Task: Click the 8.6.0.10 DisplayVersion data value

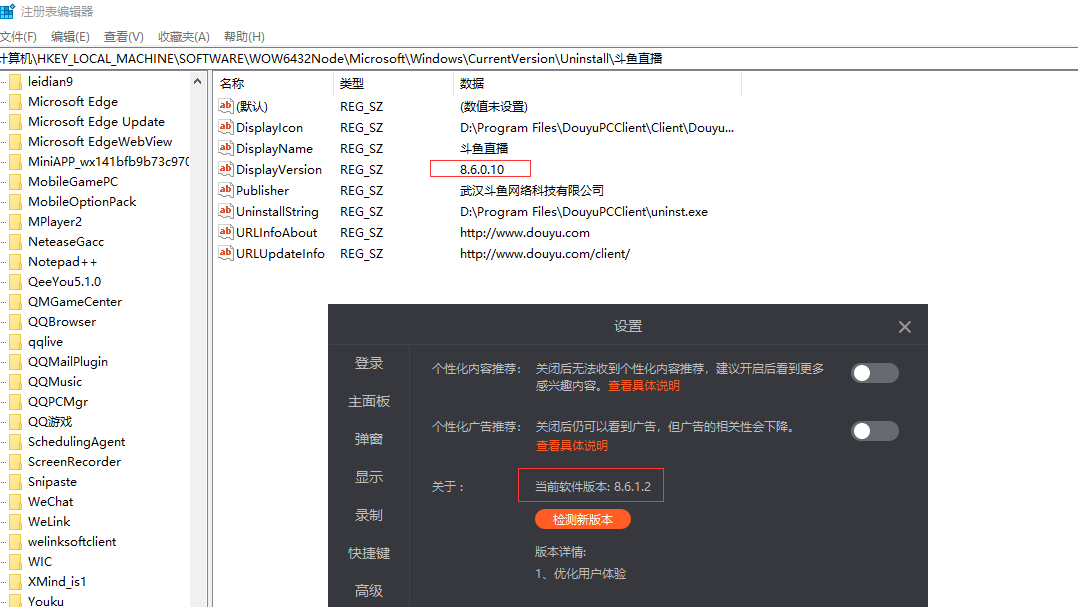Action: point(481,169)
